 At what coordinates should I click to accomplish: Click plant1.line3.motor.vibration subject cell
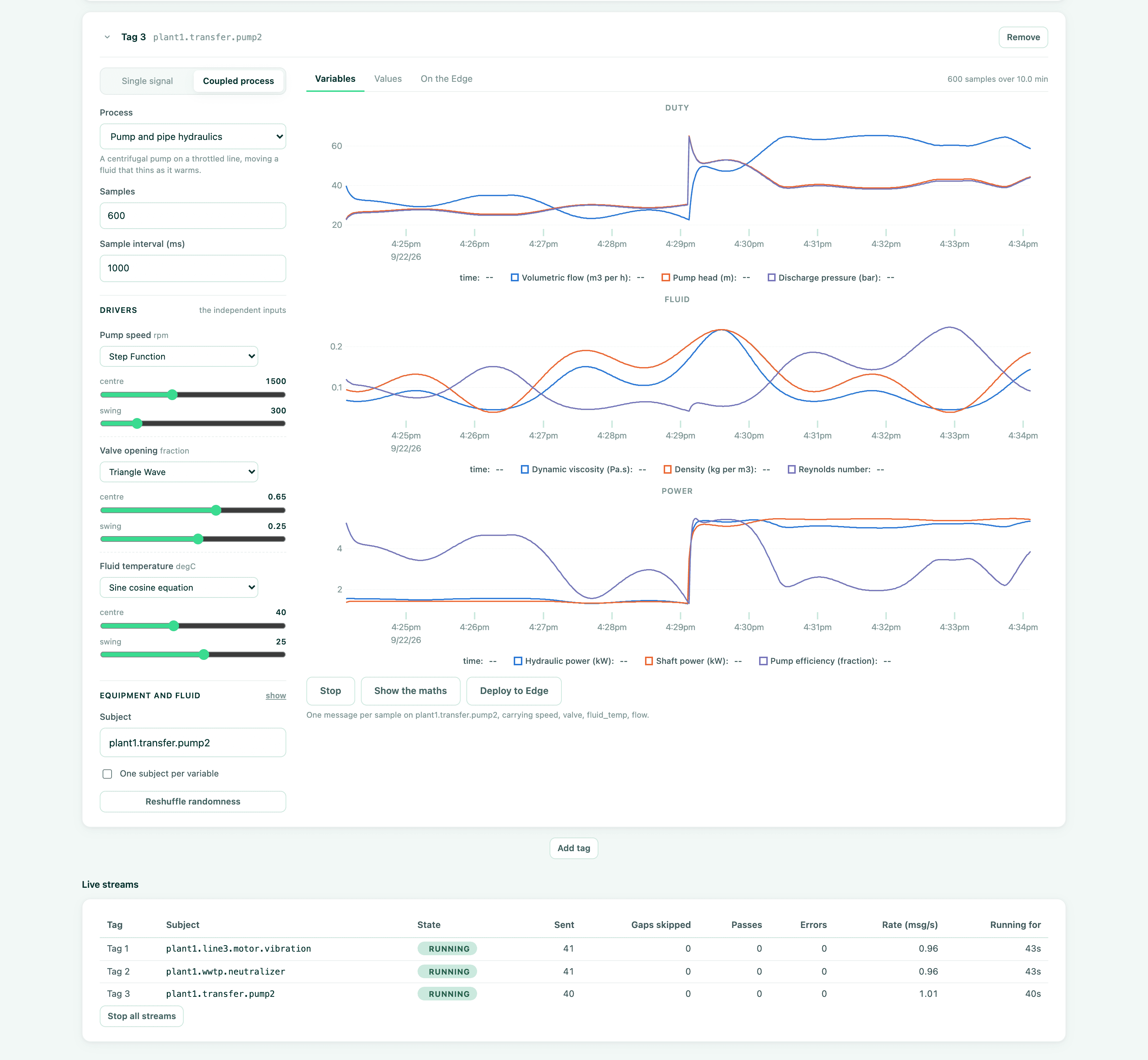tap(239, 949)
